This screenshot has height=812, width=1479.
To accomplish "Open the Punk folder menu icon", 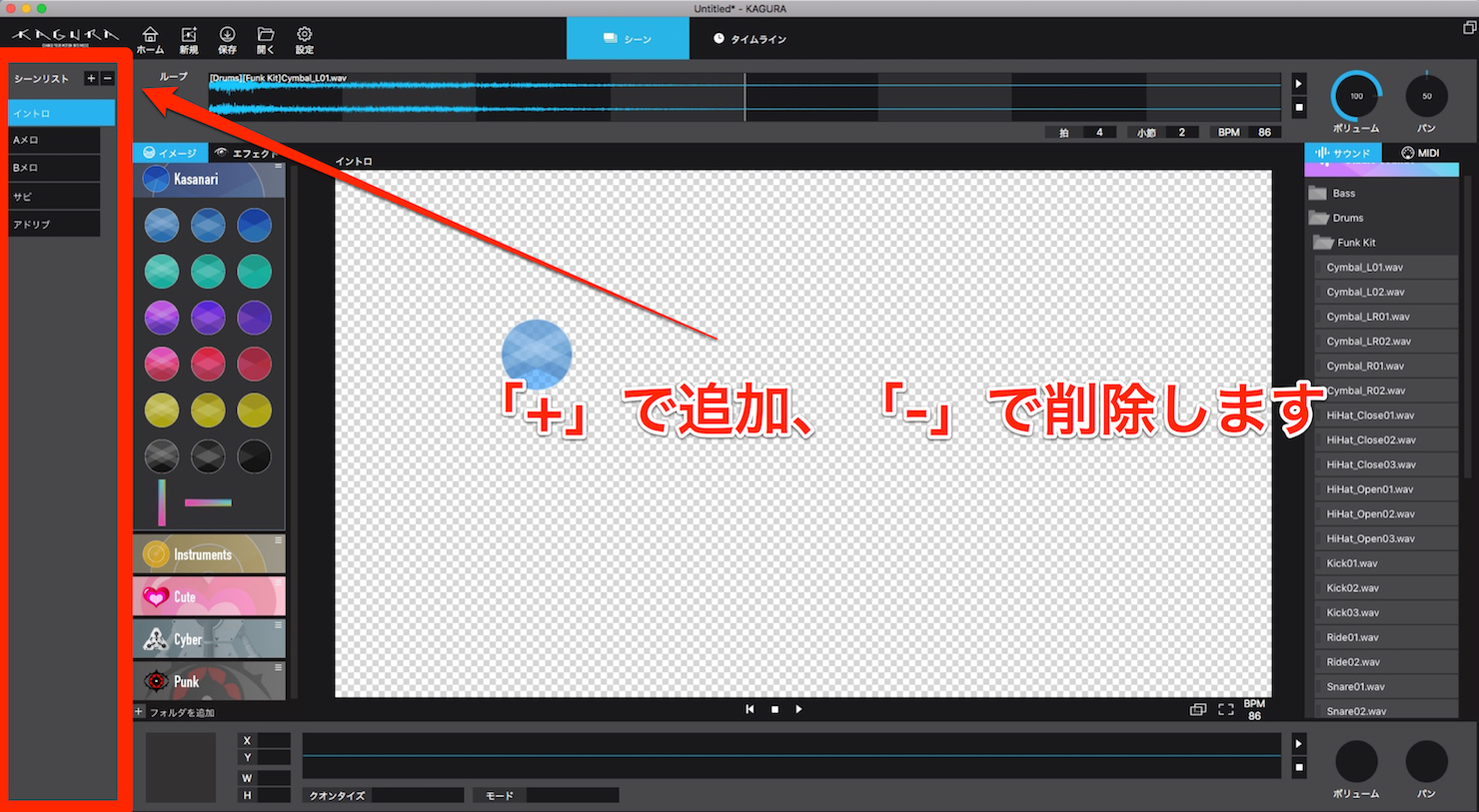I will point(278,667).
